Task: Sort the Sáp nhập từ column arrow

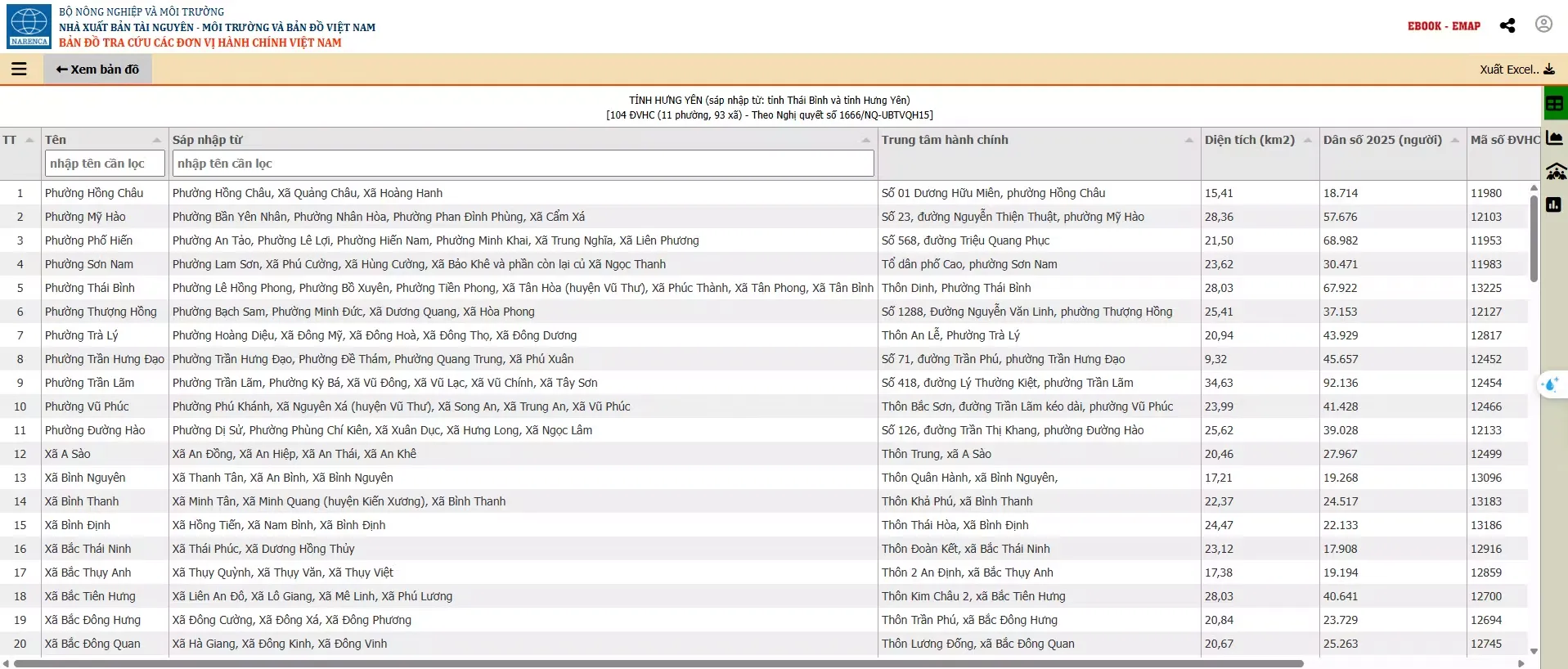Action: pos(866,141)
